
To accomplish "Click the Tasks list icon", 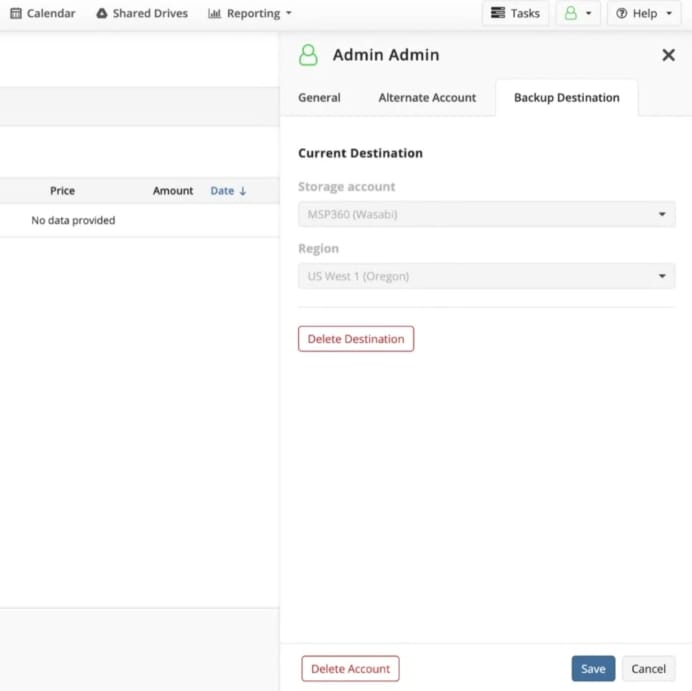I will point(498,13).
